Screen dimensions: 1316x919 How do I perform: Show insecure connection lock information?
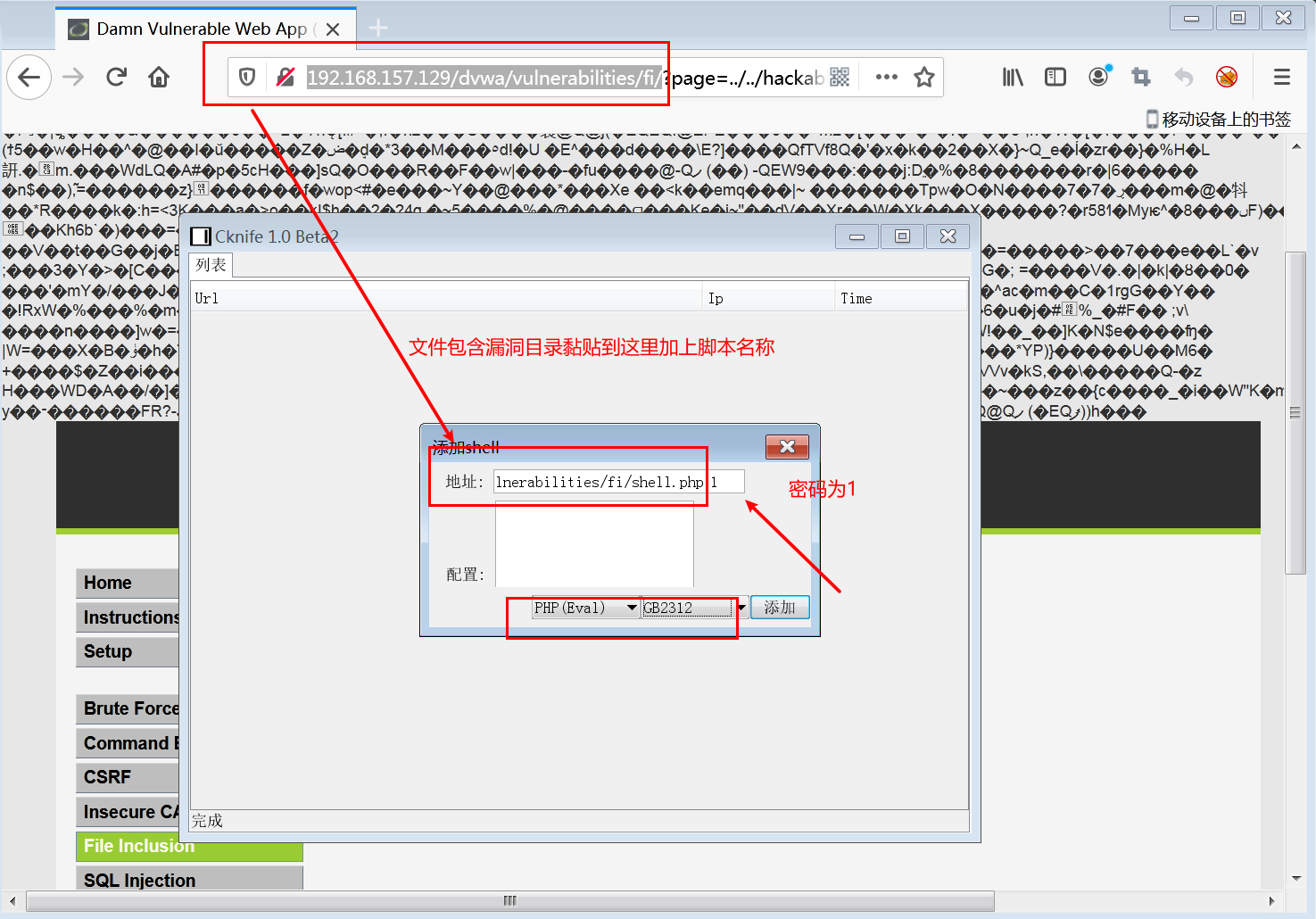(285, 78)
